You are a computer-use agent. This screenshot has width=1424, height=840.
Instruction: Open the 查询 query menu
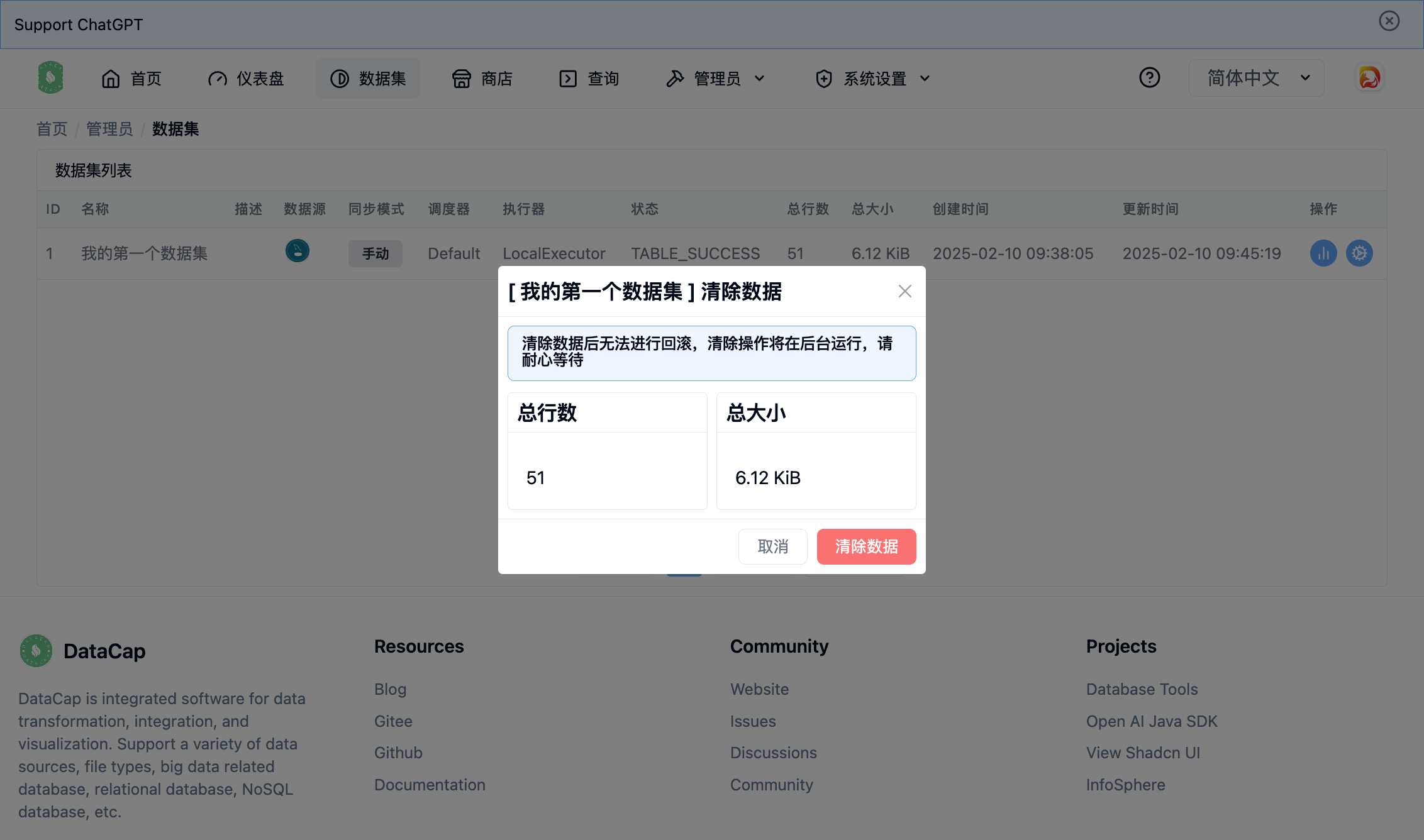click(589, 79)
